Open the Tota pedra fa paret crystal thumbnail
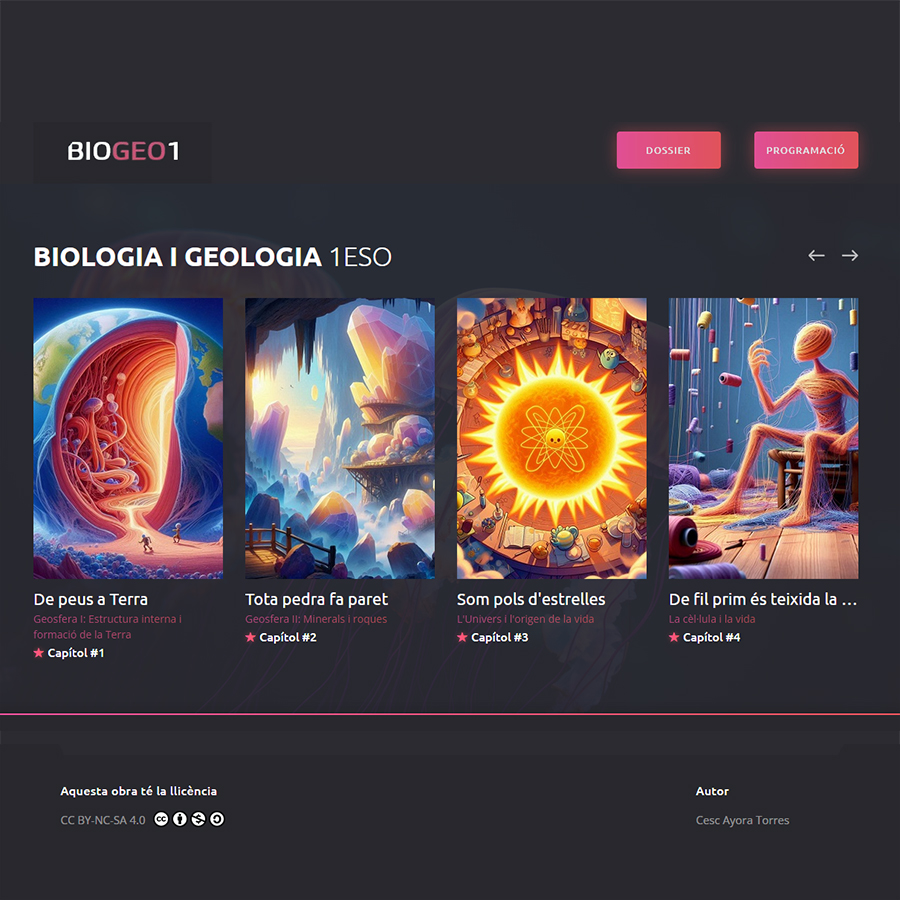Viewport: 900px width, 900px height. point(340,438)
